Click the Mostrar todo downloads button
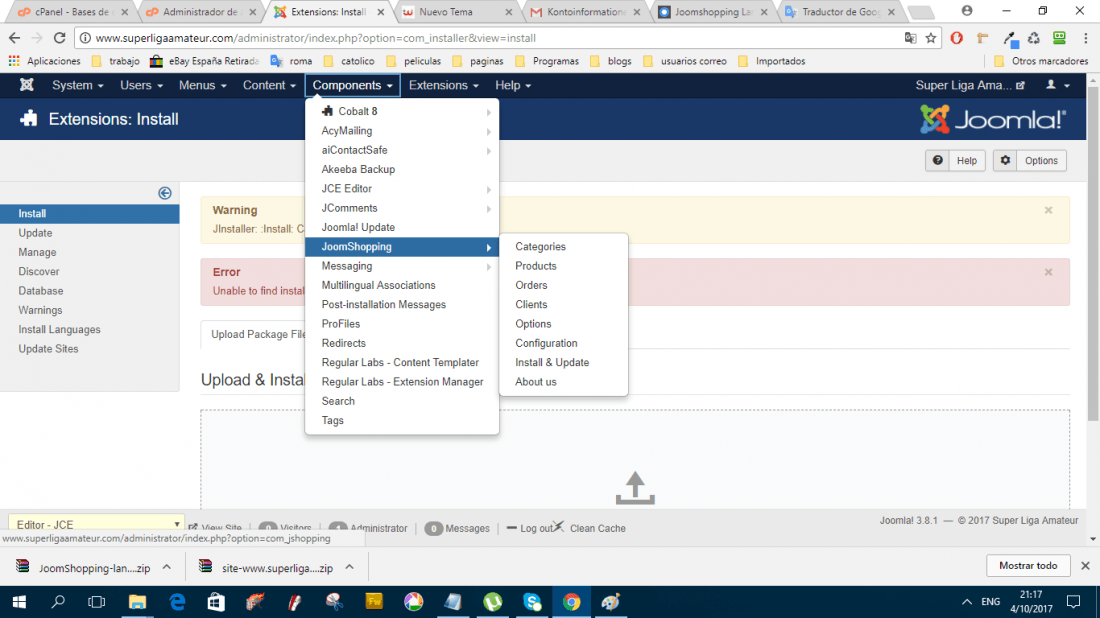Image resolution: width=1100 pixels, height=618 pixels. pos(1028,565)
